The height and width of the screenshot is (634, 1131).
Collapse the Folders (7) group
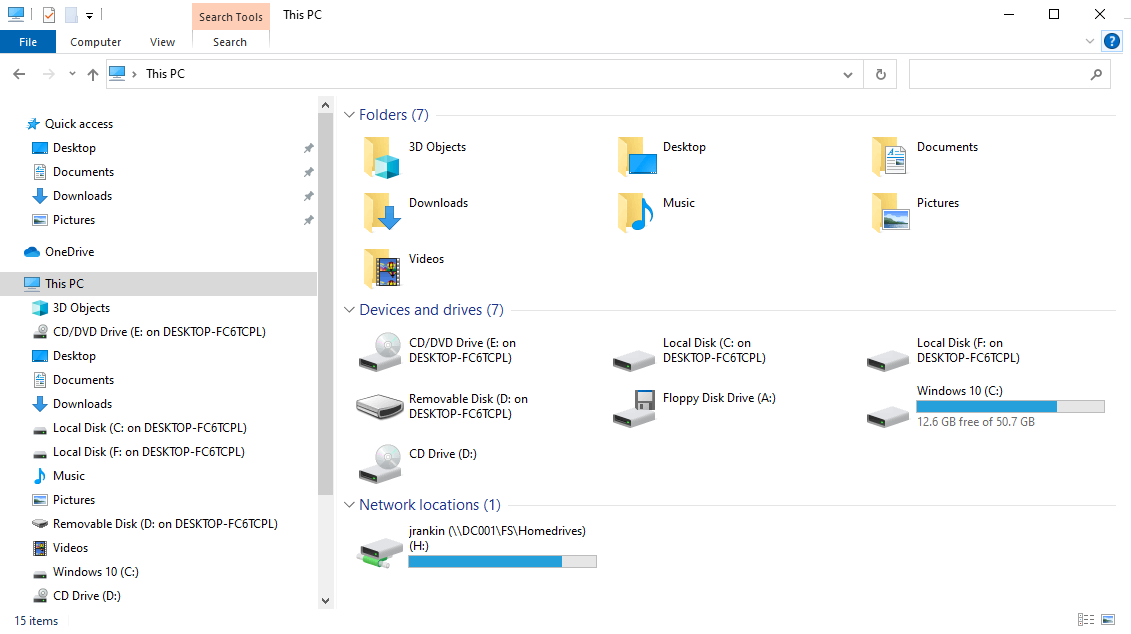tap(349, 115)
